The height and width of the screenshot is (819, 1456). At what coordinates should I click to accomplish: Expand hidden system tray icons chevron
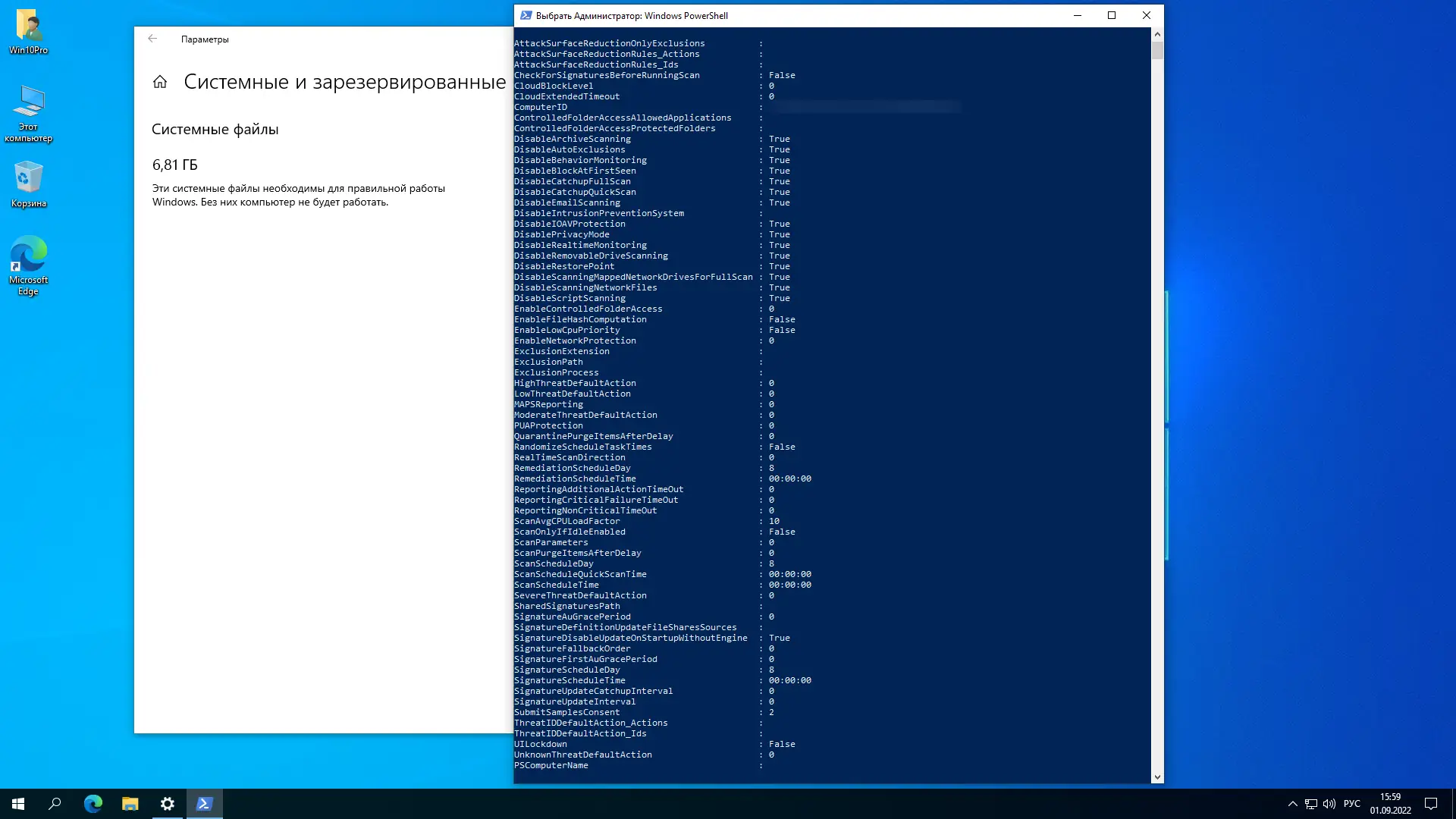[x=1292, y=804]
